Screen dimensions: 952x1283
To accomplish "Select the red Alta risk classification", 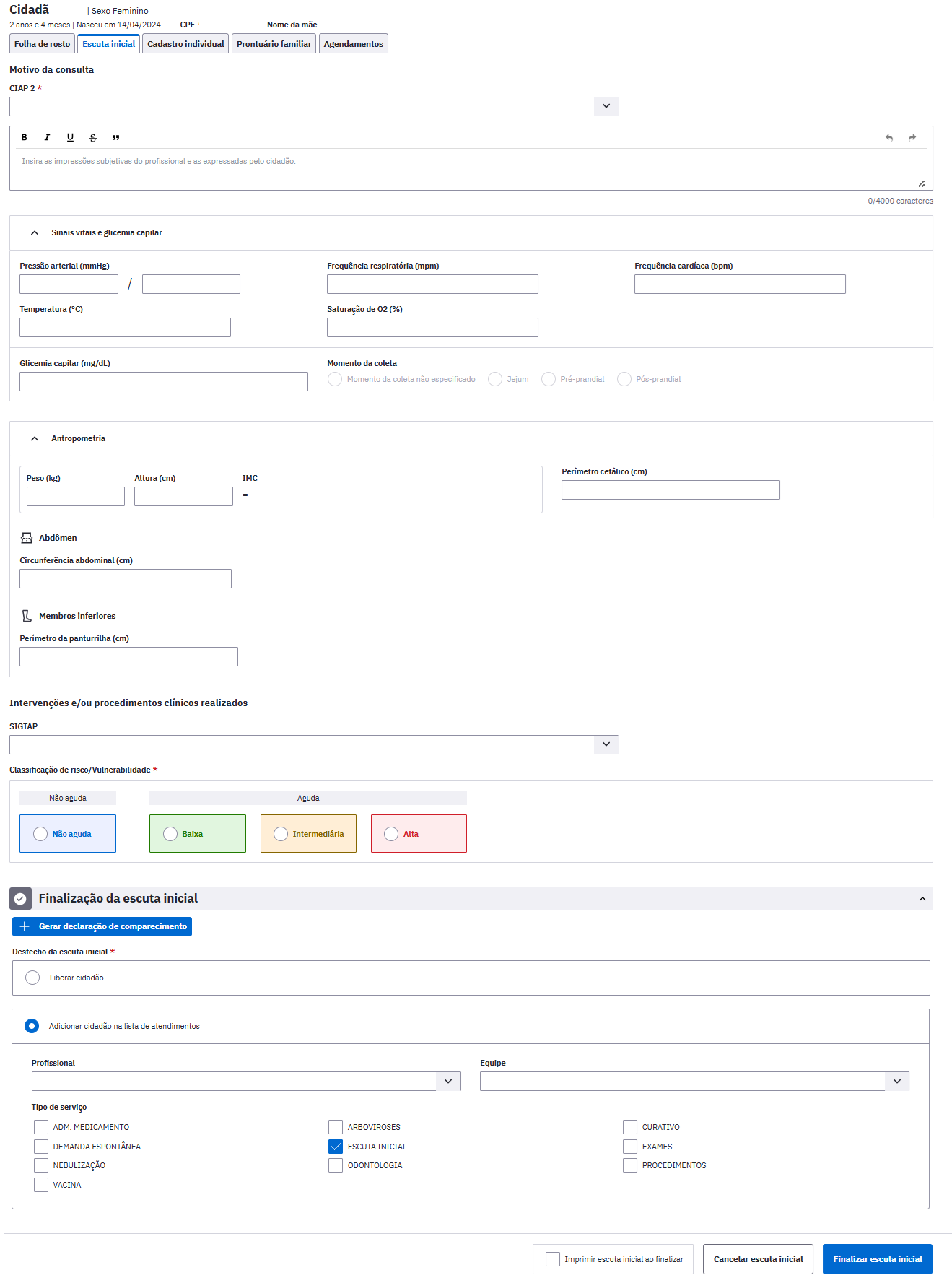I will pos(419,834).
